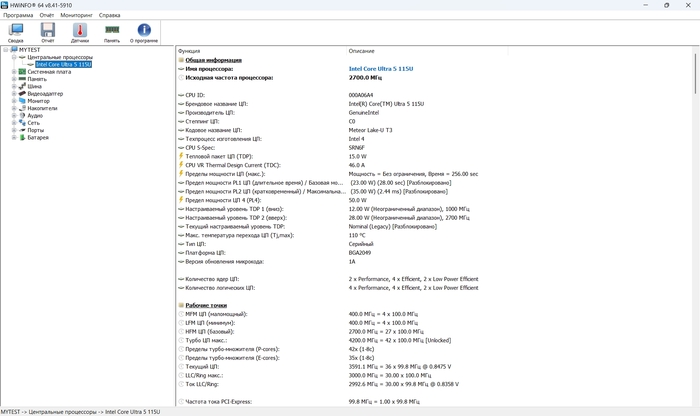Open the Сводка (Summary) toolbar icon
Viewport: 700px width, 416px height.
click(x=15, y=33)
